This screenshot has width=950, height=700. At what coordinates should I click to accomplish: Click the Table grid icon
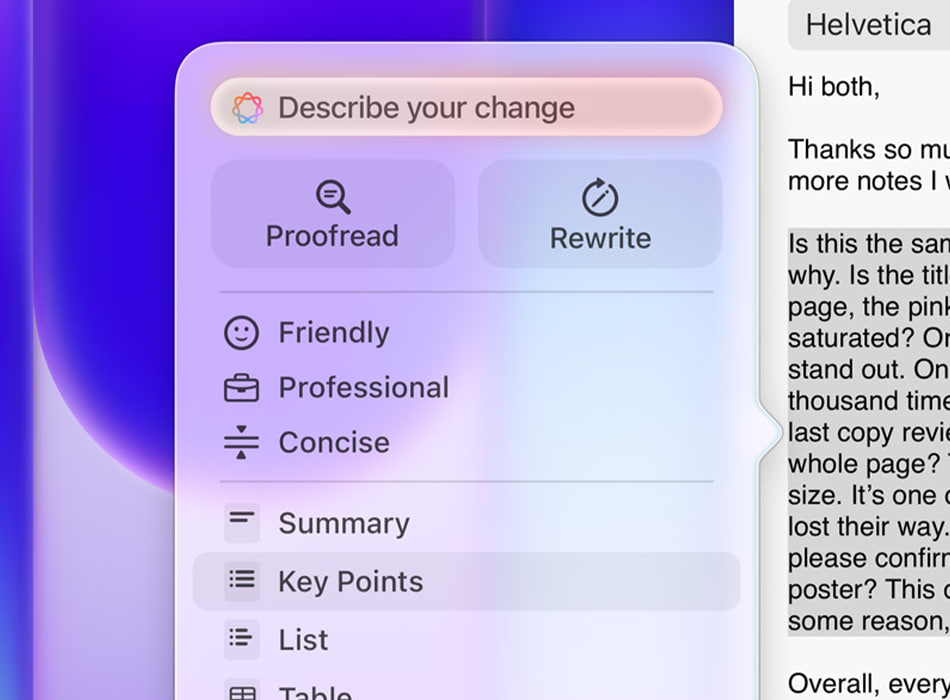click(241, 692)
